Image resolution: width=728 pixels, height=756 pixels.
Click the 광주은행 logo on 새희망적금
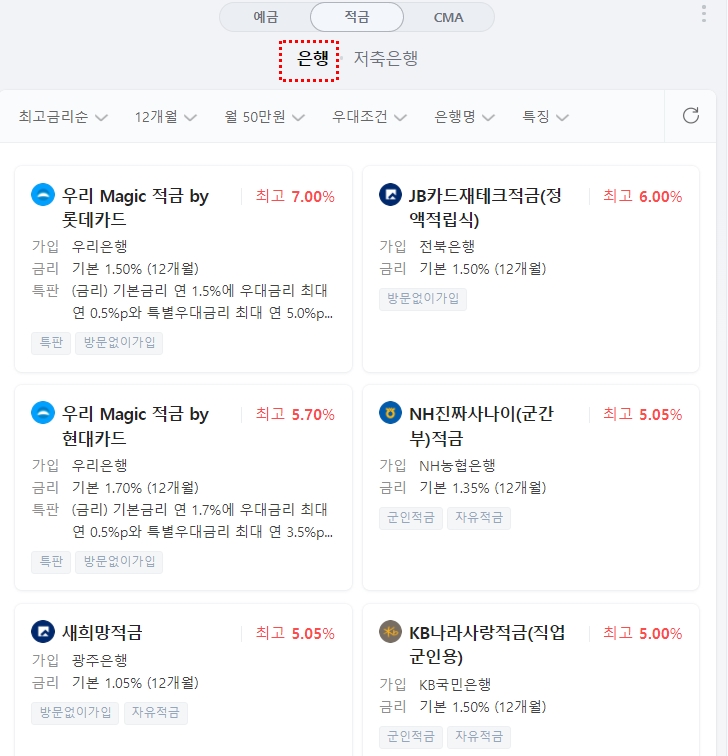click(43, 632)
